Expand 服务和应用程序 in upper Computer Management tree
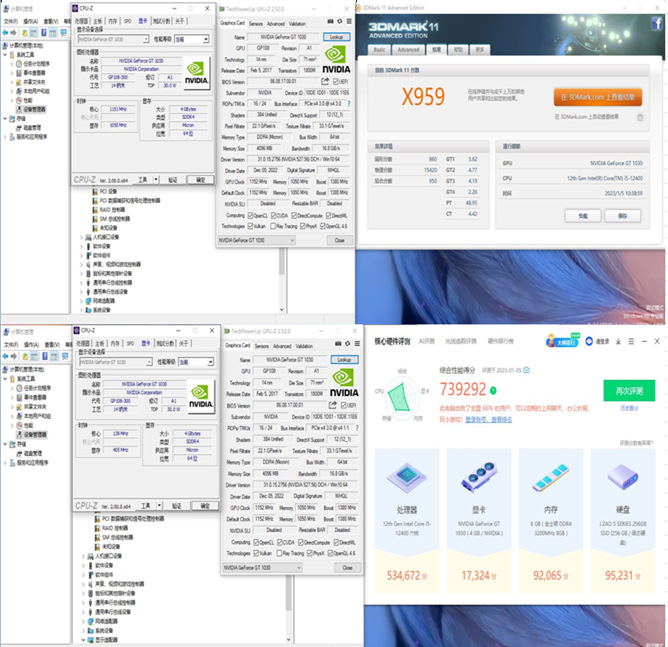Image resolution: width=668 pixels, height=647 pixels. (x=5, y=137)
